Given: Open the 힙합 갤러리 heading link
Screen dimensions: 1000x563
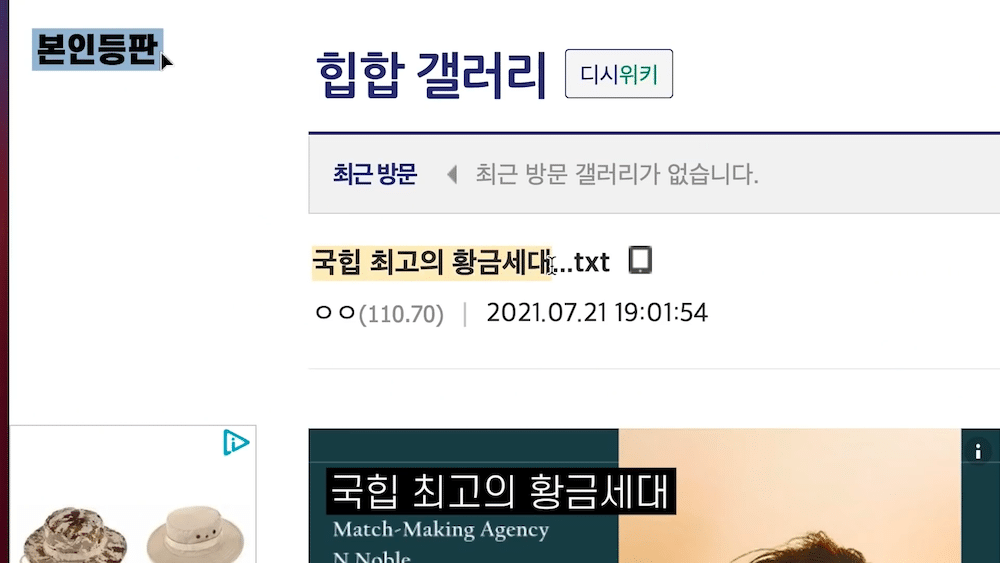Looking at the screenshot, I should click(432, 75).
